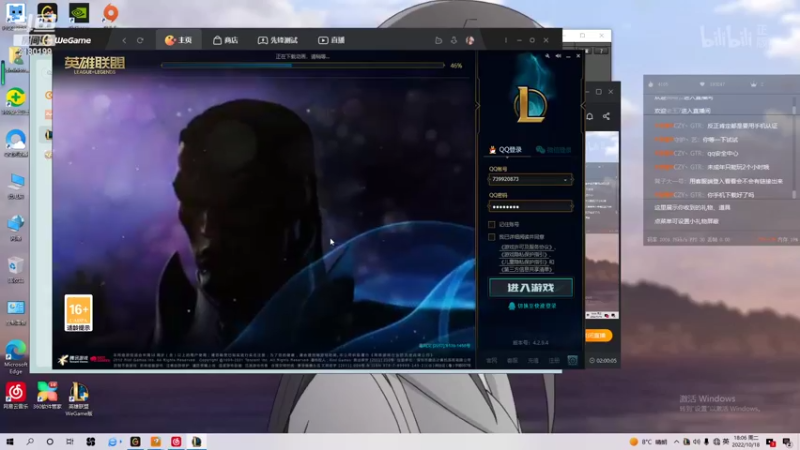Viewport: 800px width, 450px height.
Task: Open the 直播 live tab
Action: [332, 40]
